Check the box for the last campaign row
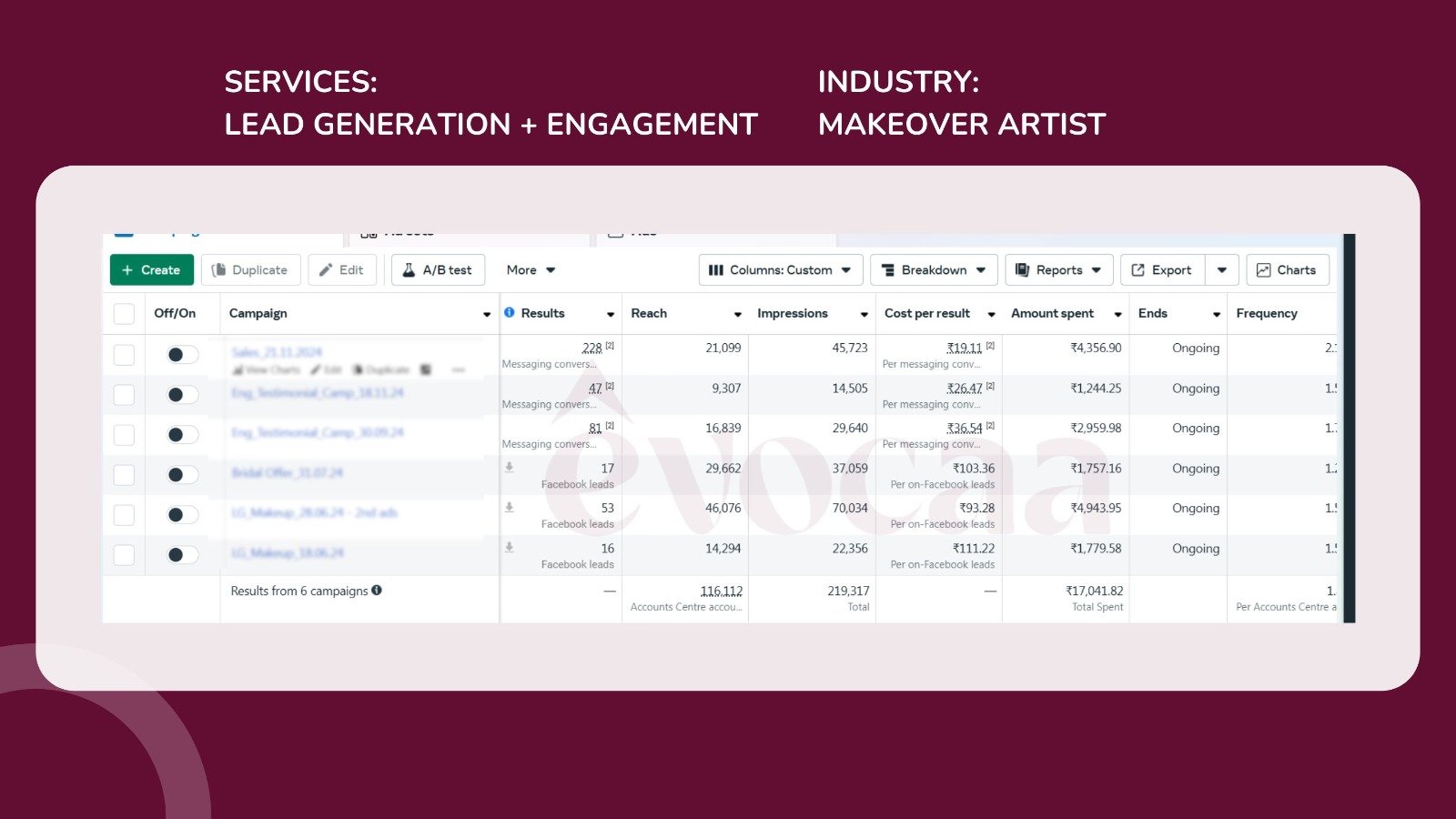The height and width of the screenshot is (819, 1456). pos(124,555)
